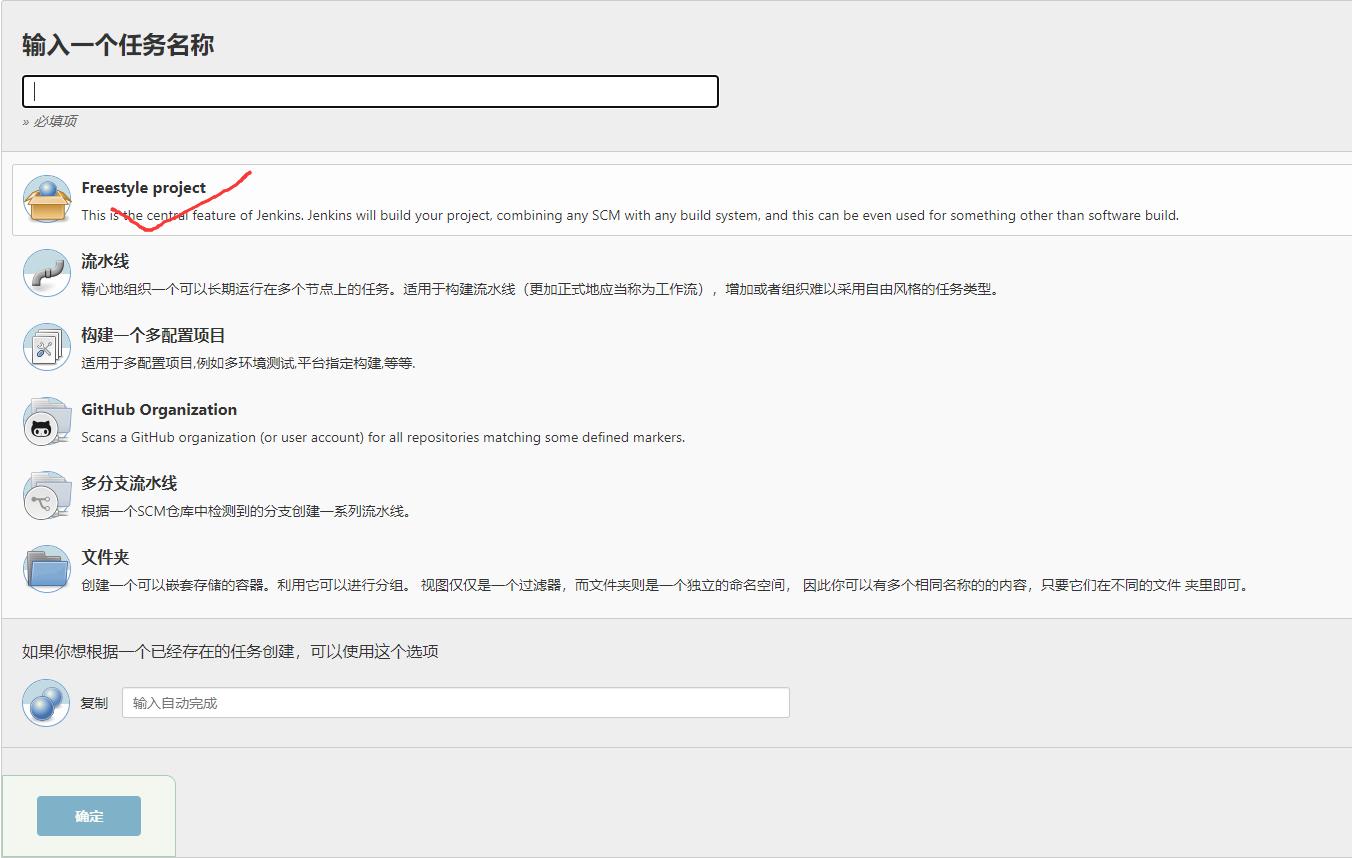The image size is (1352, 858).
Task: Select the 构建一个多配置项目 tools icon
Action: (47, 347)
